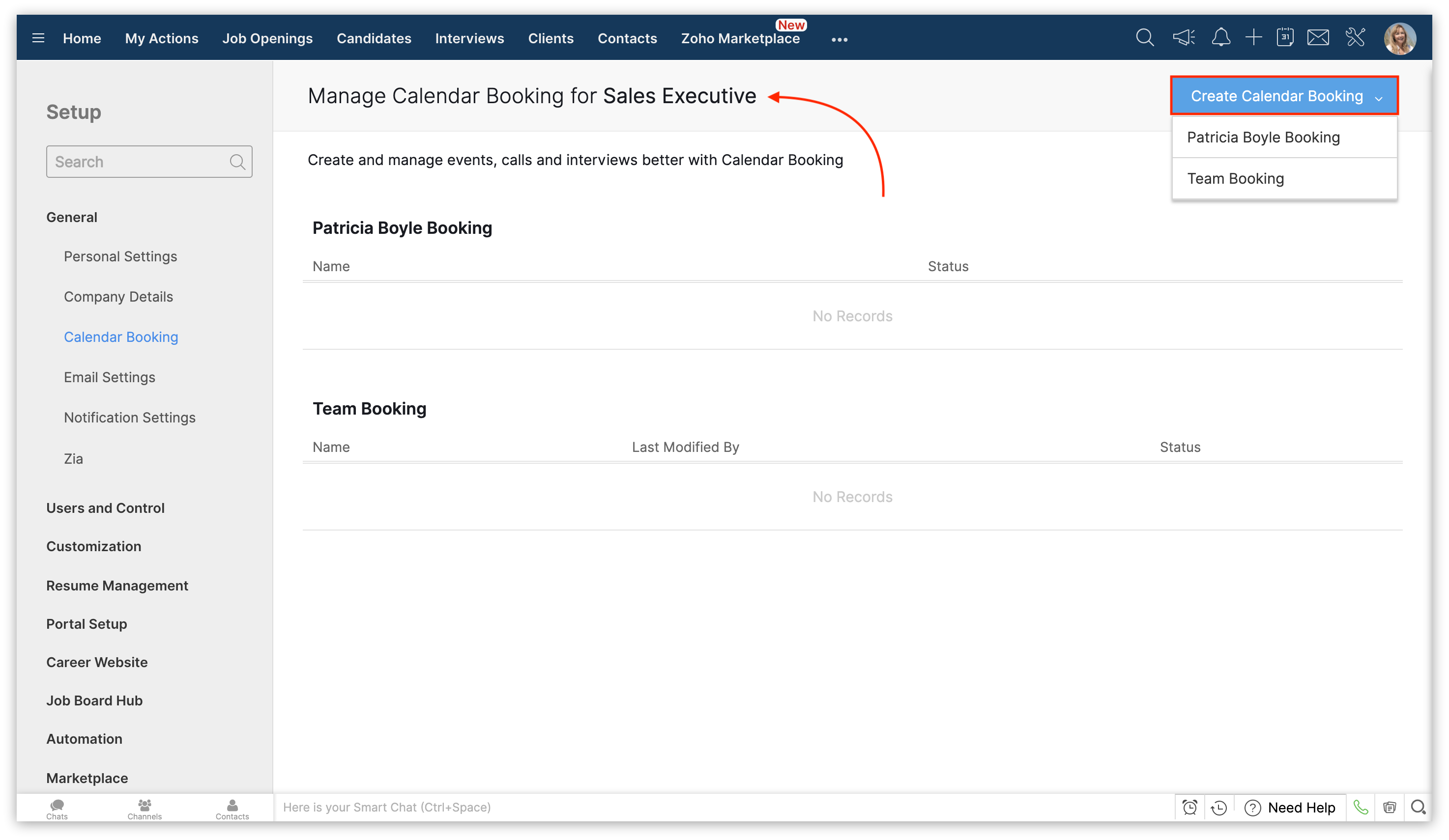The width and height of the screenshot is (1449, 840).
Task: Click the bottom bar search bubble icon
Action: [x=1418, y=807]
